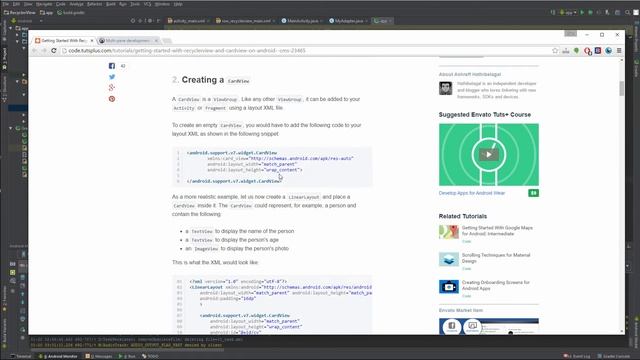Click the green shield extension icon in Chrome
The width and height of the screenshot is (640, 360).
pos(576,51)
